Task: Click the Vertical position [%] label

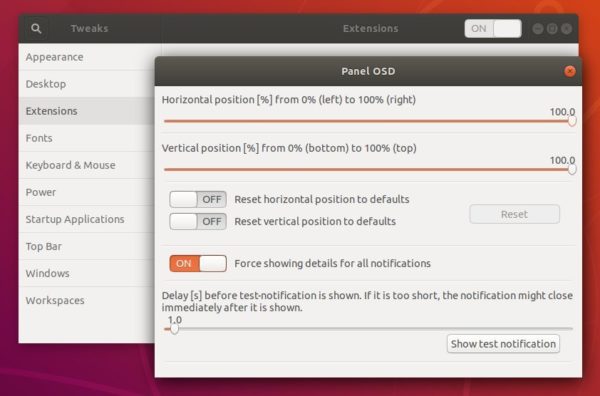Action: click(289, 148)
